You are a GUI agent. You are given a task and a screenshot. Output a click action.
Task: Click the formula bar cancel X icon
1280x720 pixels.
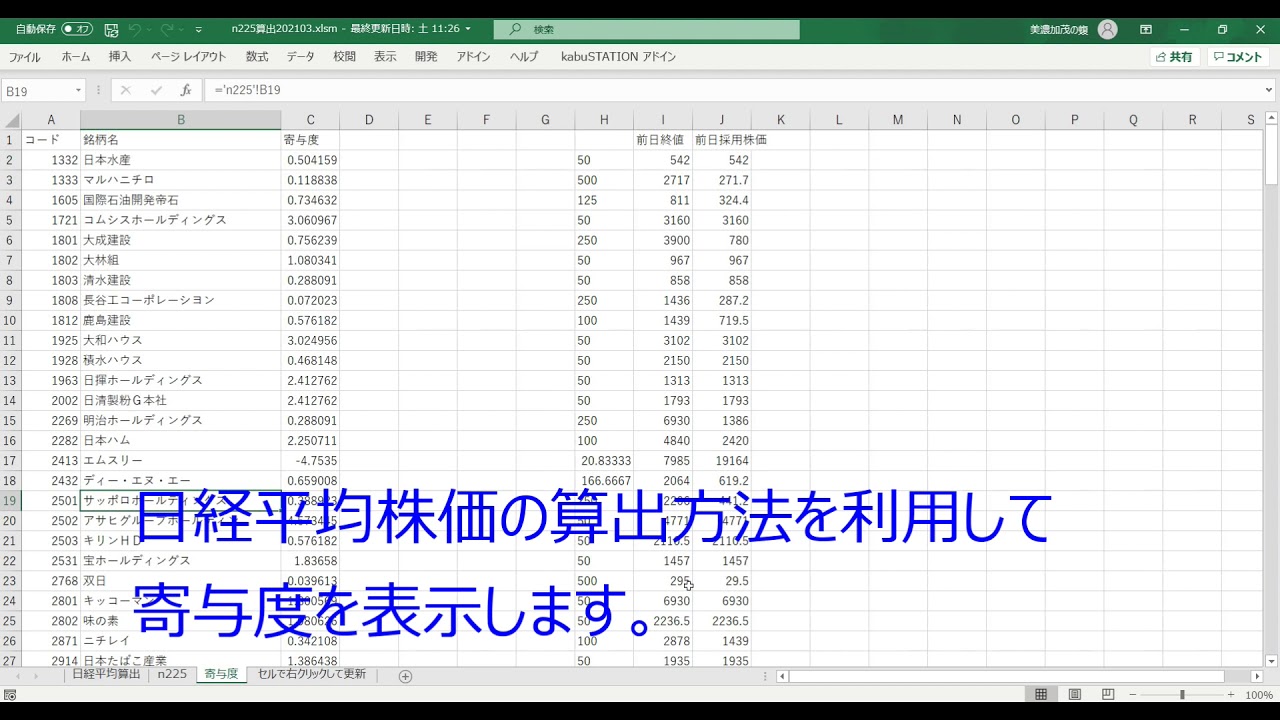pyautogui.click(x=125, y=90)
